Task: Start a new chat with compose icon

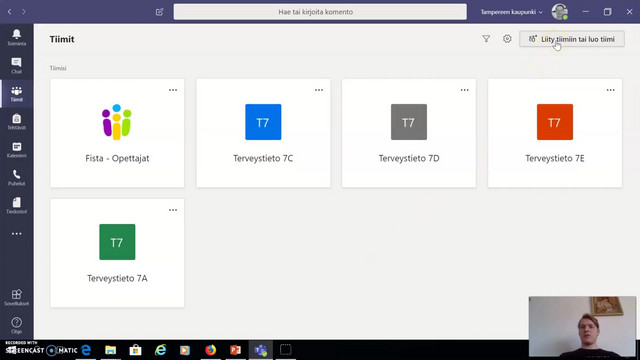Action: pyautogui.click(x=160, y=12)
